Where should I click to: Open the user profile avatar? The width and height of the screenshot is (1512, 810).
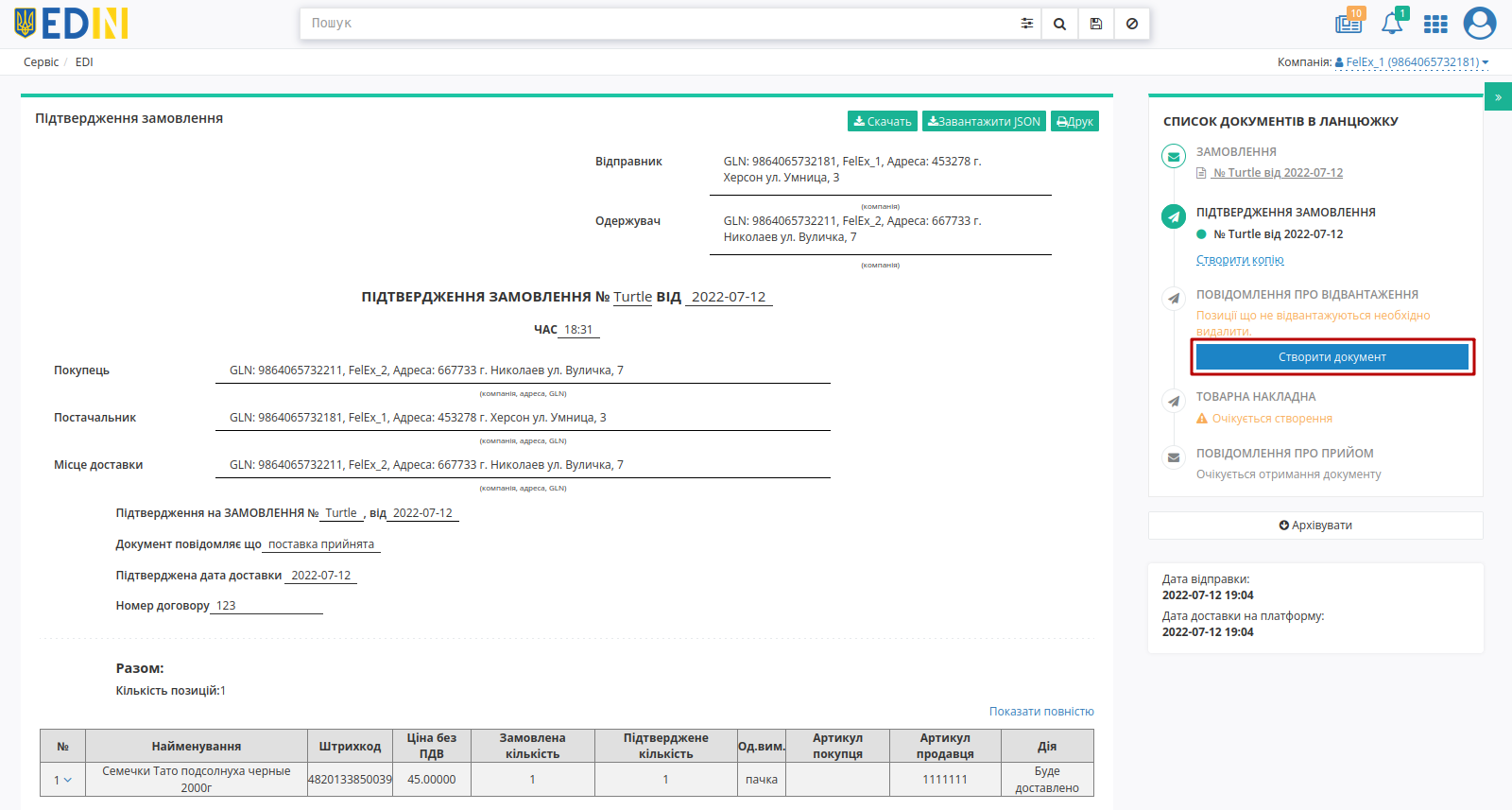click(x=1480, y=23)
